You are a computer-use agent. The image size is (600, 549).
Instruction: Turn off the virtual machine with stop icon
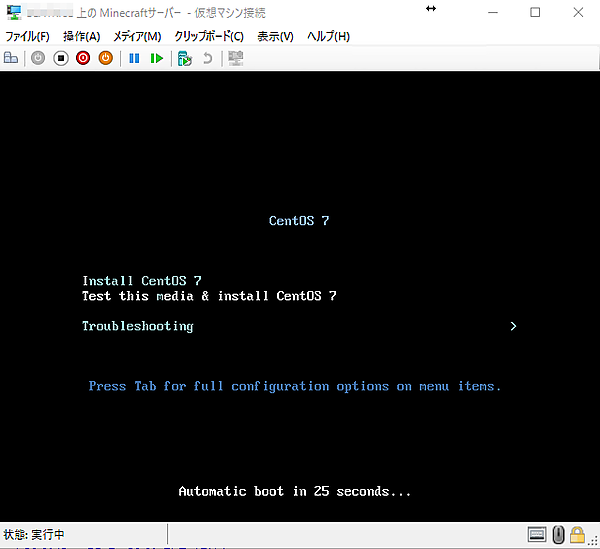(61, 58)
